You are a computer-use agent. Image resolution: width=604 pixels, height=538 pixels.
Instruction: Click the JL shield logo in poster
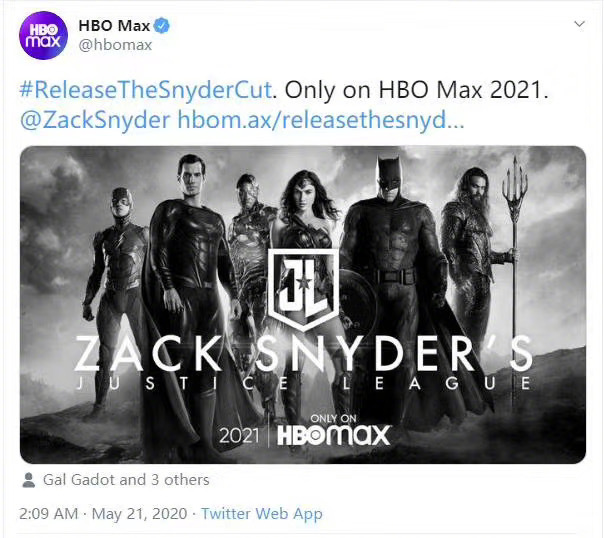point(304,290)
